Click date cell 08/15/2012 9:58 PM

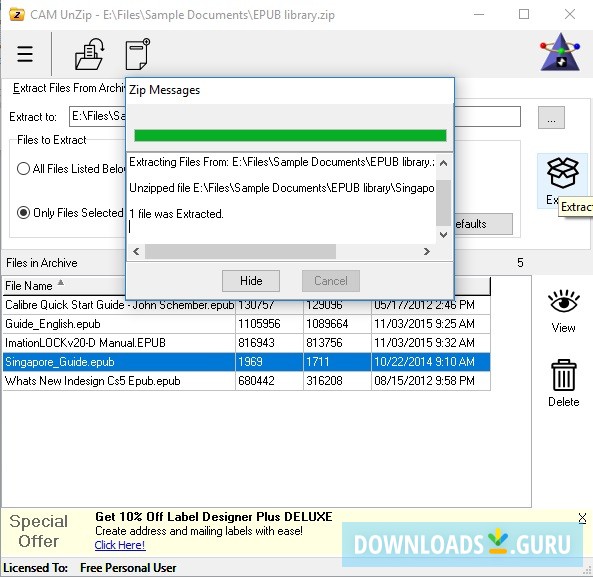point(431,381)
